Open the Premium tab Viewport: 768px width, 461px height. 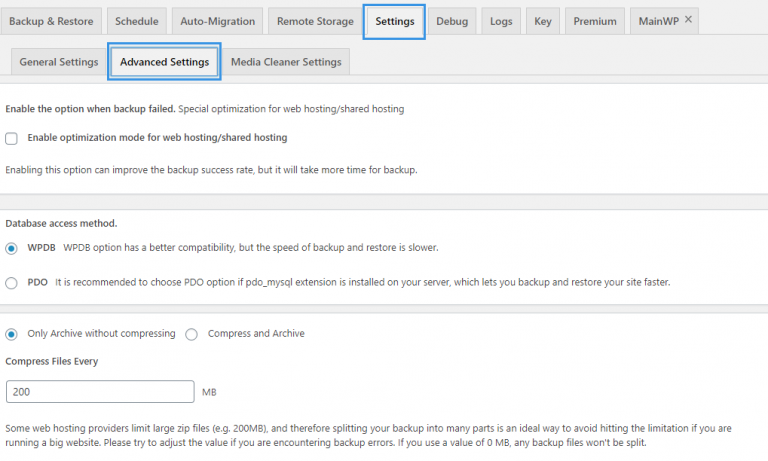(594, 21)
